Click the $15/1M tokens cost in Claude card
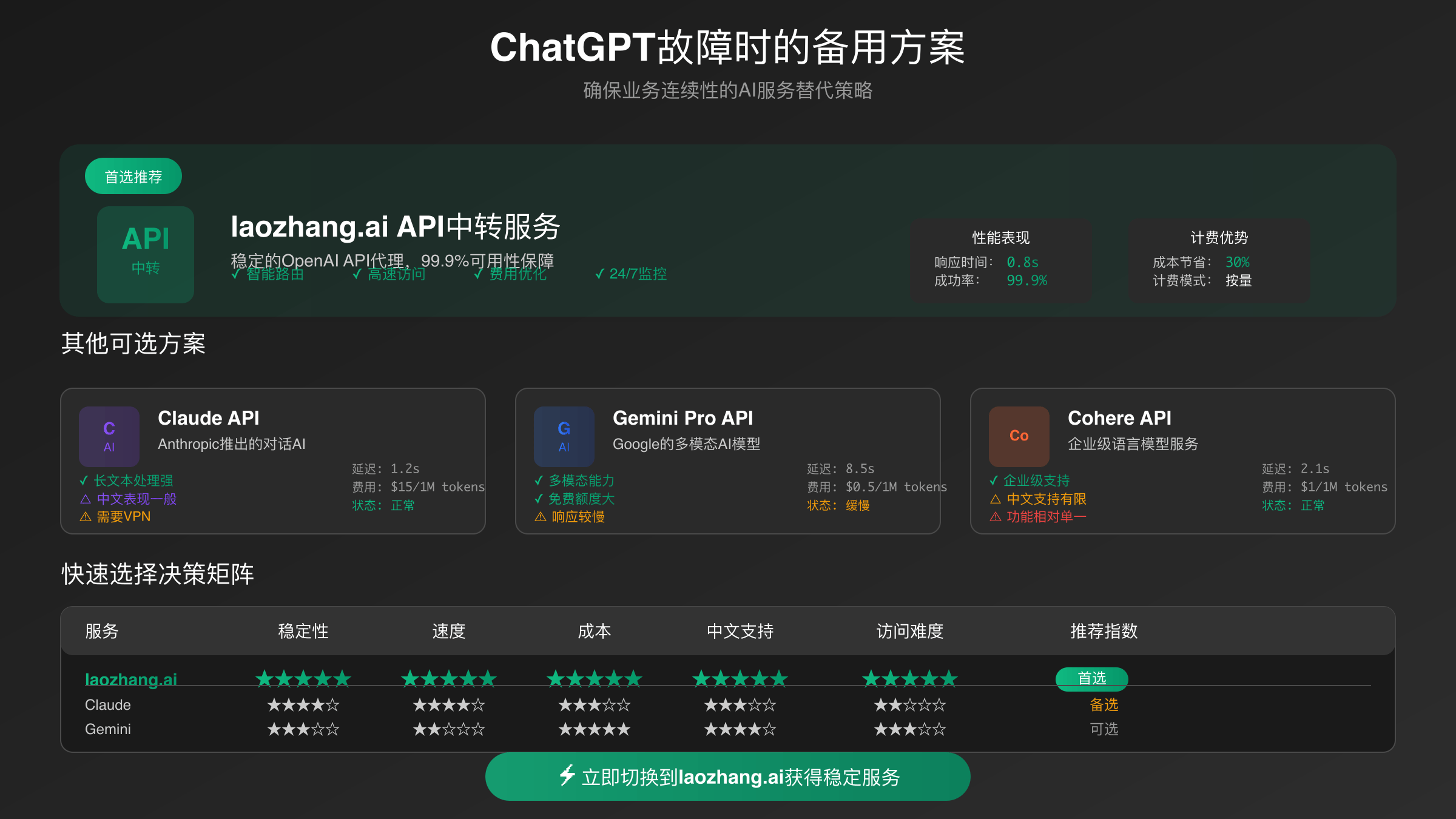 click(x=438, y=487)
